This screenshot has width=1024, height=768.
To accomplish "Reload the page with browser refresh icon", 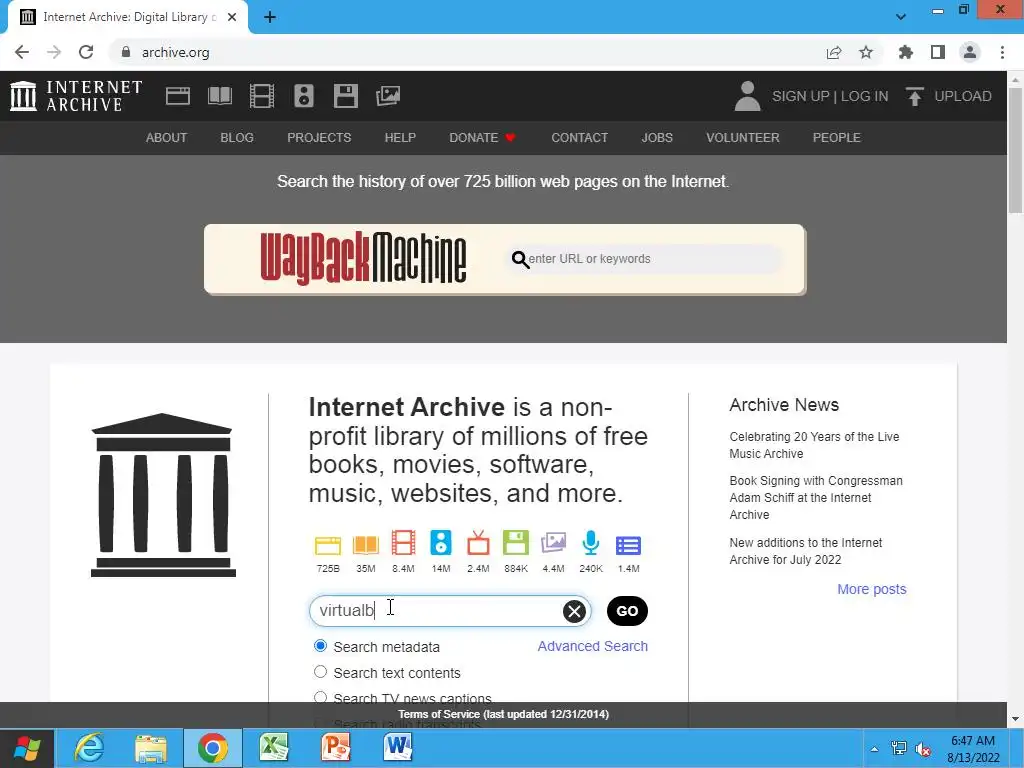I will pos(86,52).
